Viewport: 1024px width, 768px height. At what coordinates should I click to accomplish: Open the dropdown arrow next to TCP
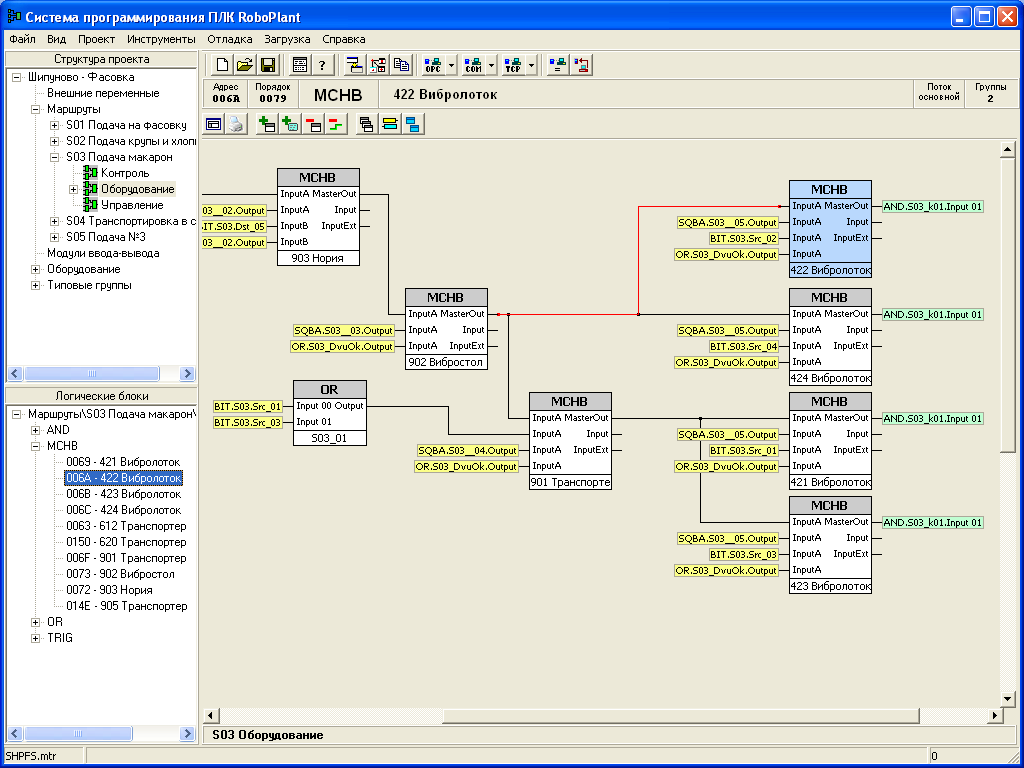532,65
